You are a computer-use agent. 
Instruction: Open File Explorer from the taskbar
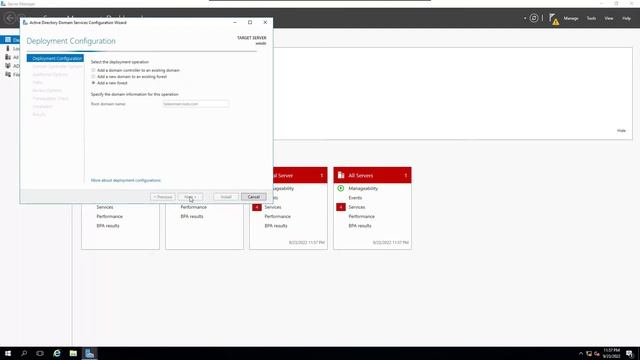73,353
